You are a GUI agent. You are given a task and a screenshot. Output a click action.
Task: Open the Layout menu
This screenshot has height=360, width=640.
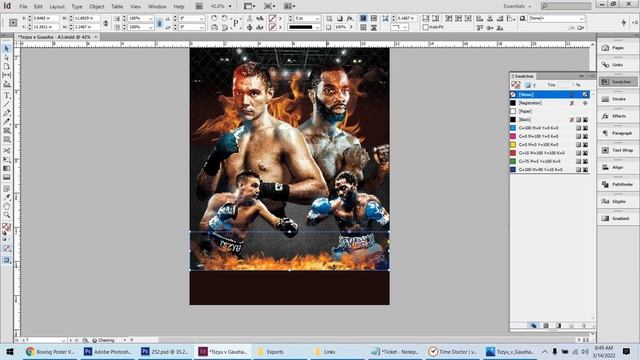pos(57,7)
